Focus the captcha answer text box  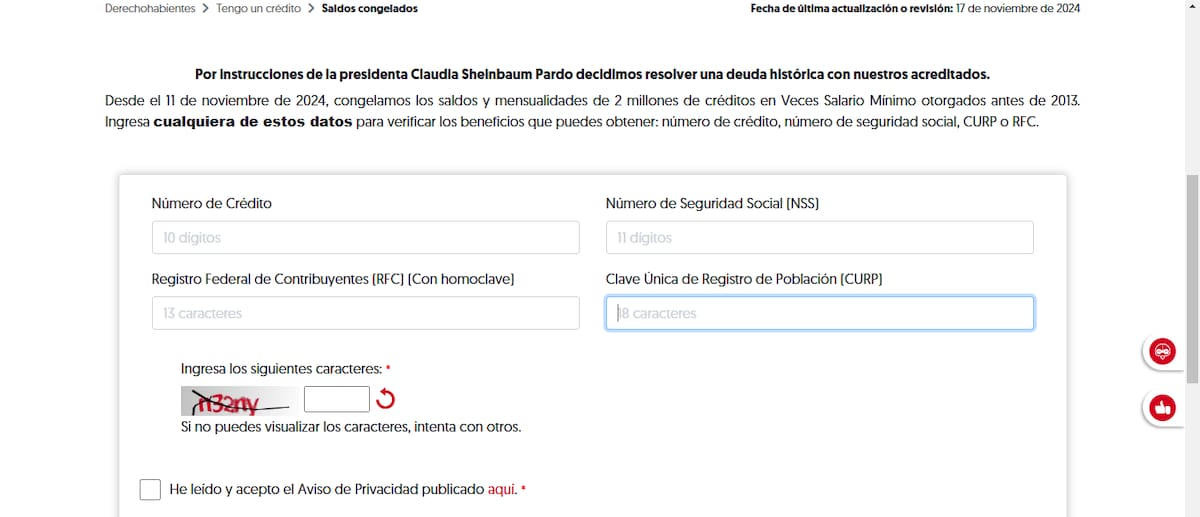(x=336, y=399)
